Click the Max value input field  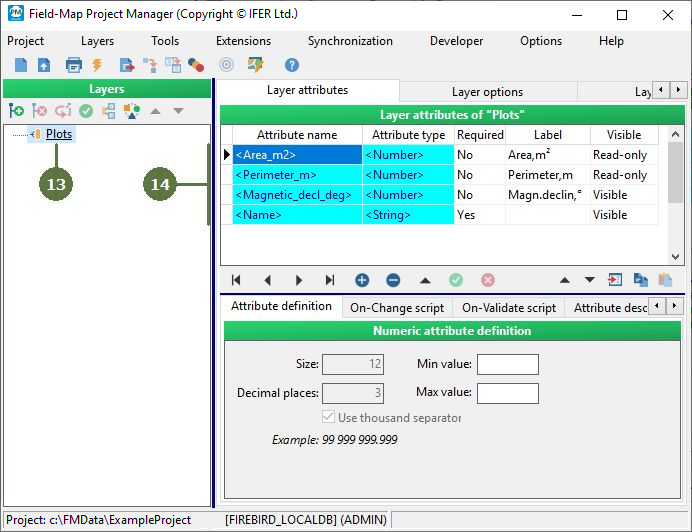[x=507, y=393]
